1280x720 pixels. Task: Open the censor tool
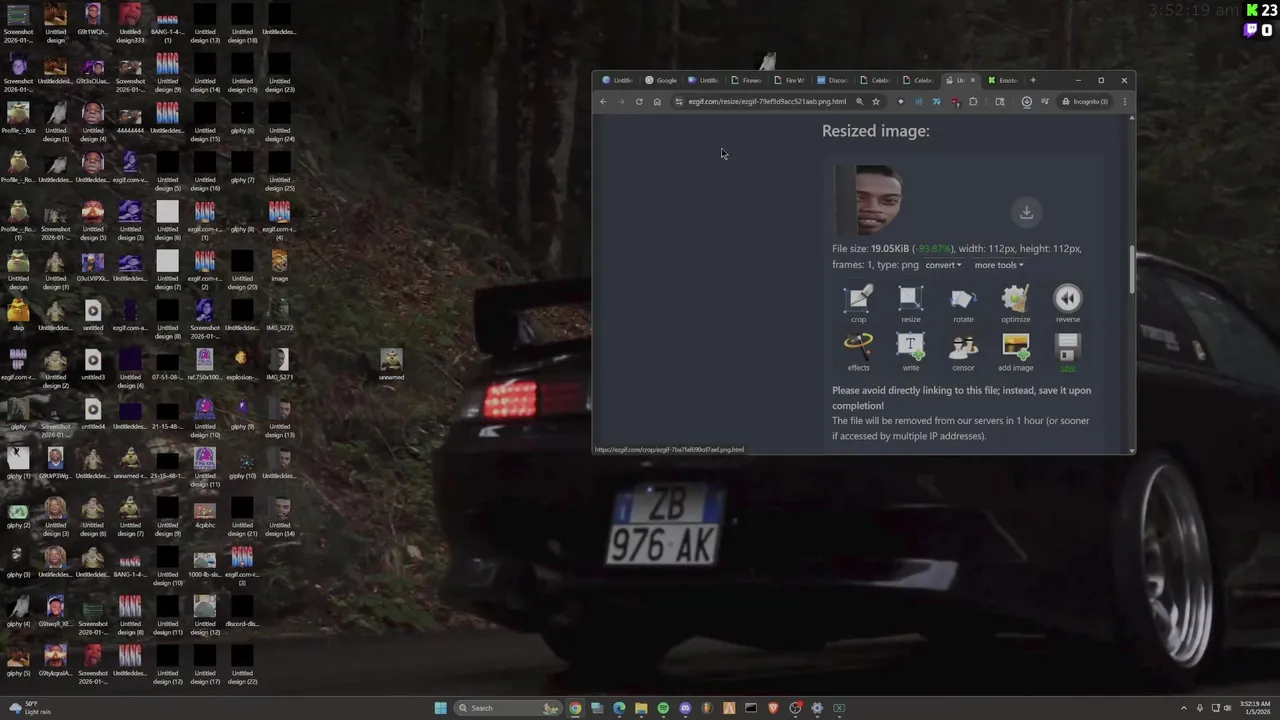963,352
